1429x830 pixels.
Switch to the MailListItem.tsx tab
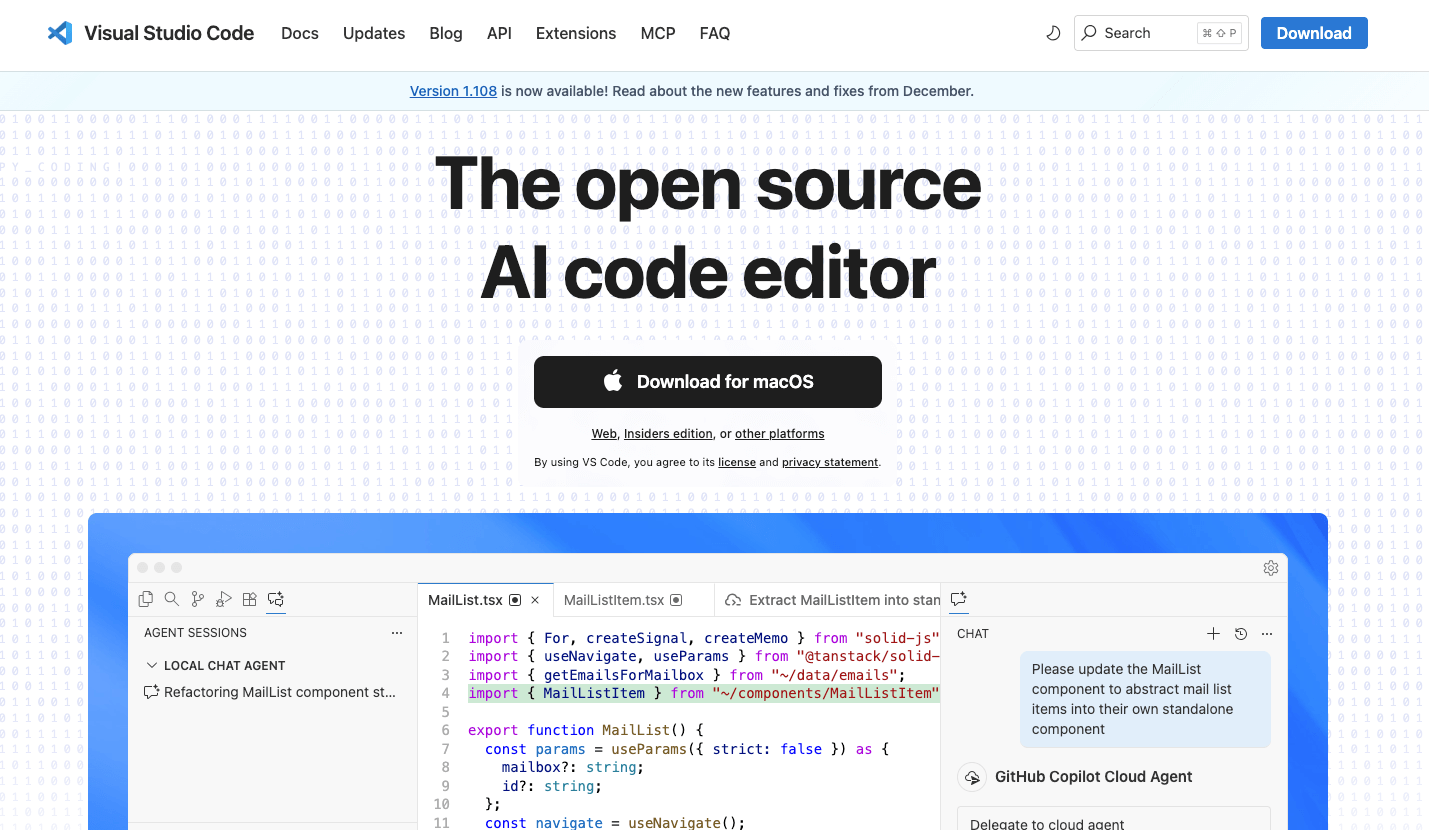613,600
